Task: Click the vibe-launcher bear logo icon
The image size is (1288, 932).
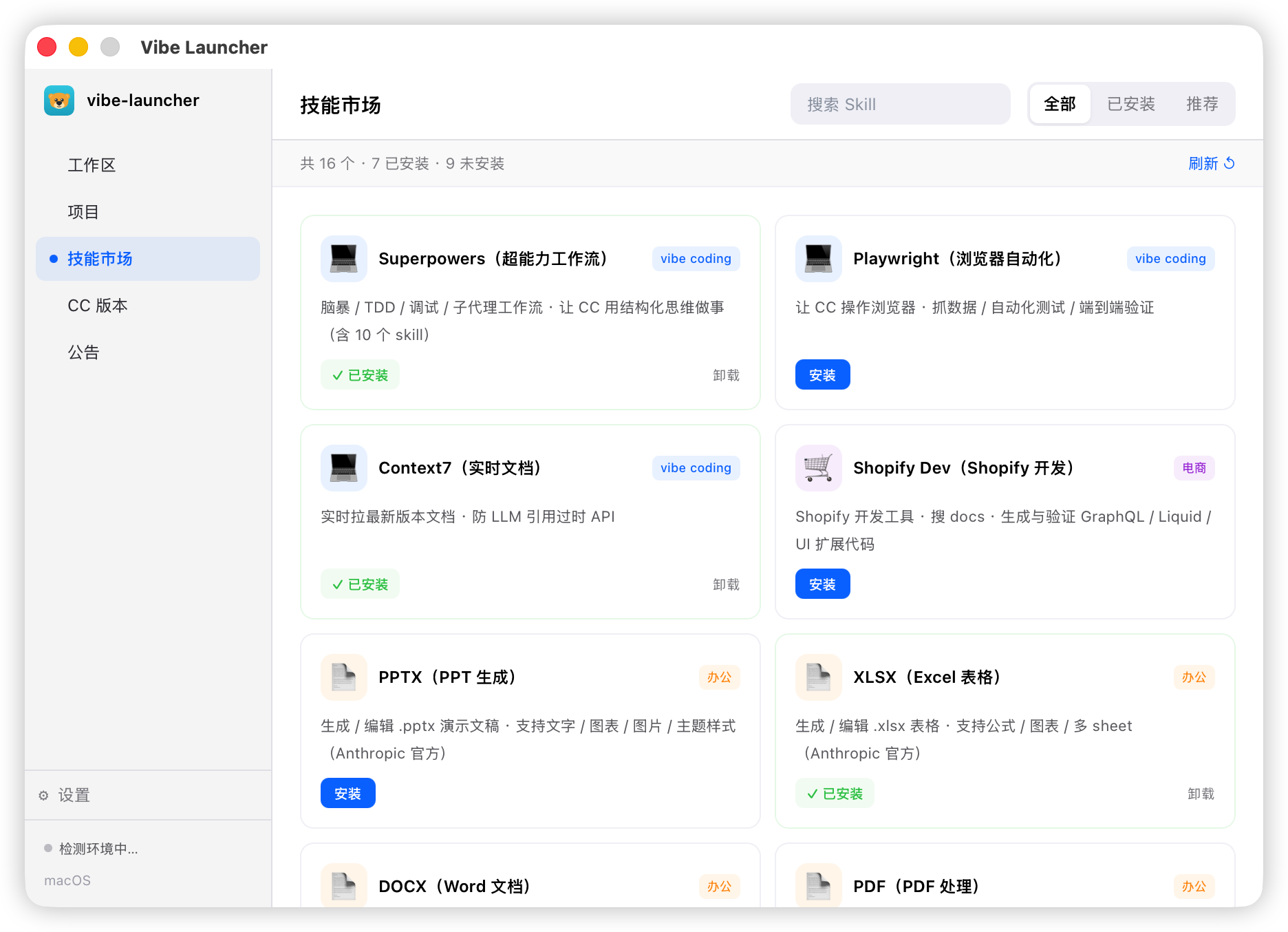Action: click(x=59, y=100)
